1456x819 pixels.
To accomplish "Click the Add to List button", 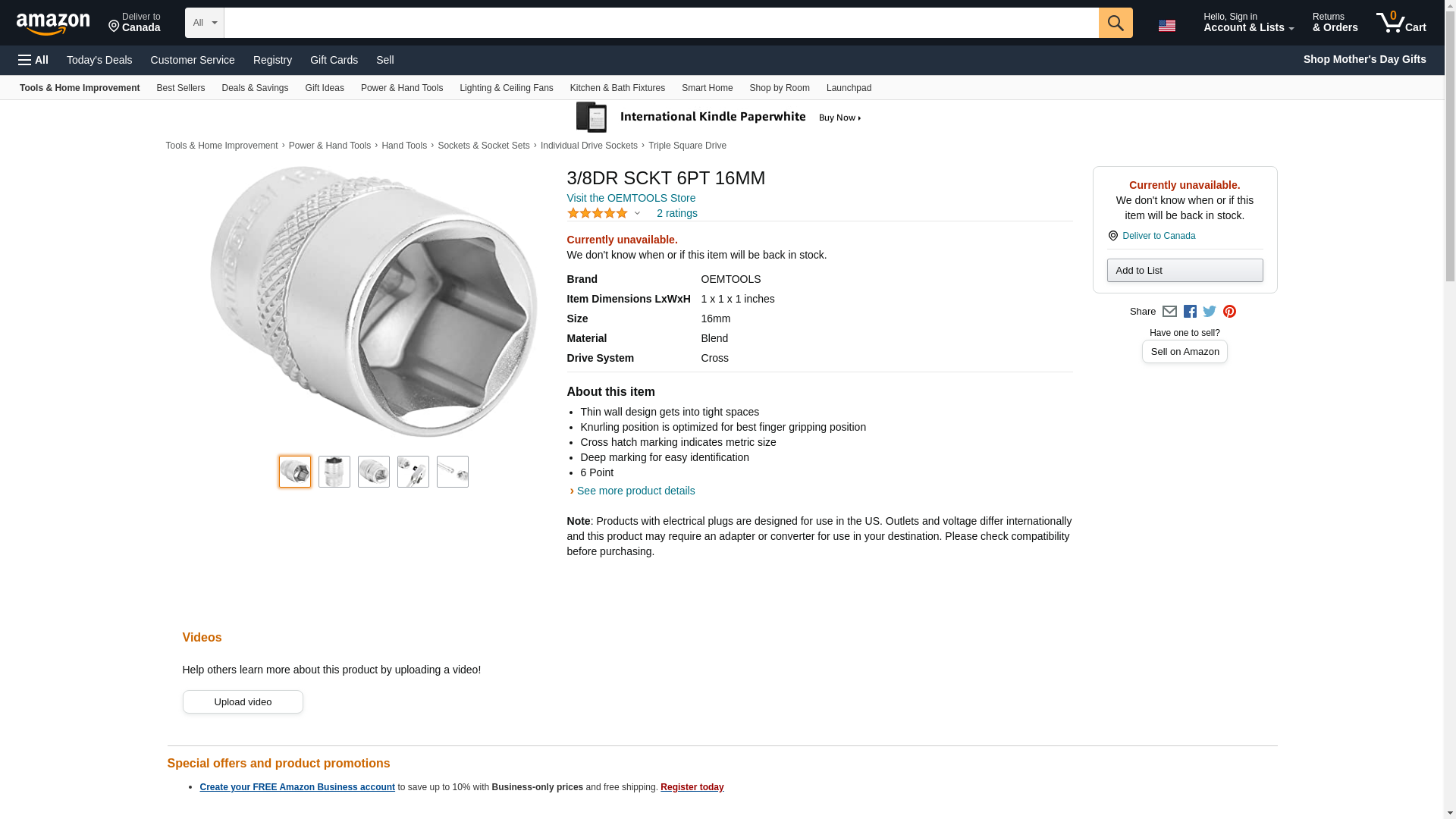I will click(x=1185, y=271).
